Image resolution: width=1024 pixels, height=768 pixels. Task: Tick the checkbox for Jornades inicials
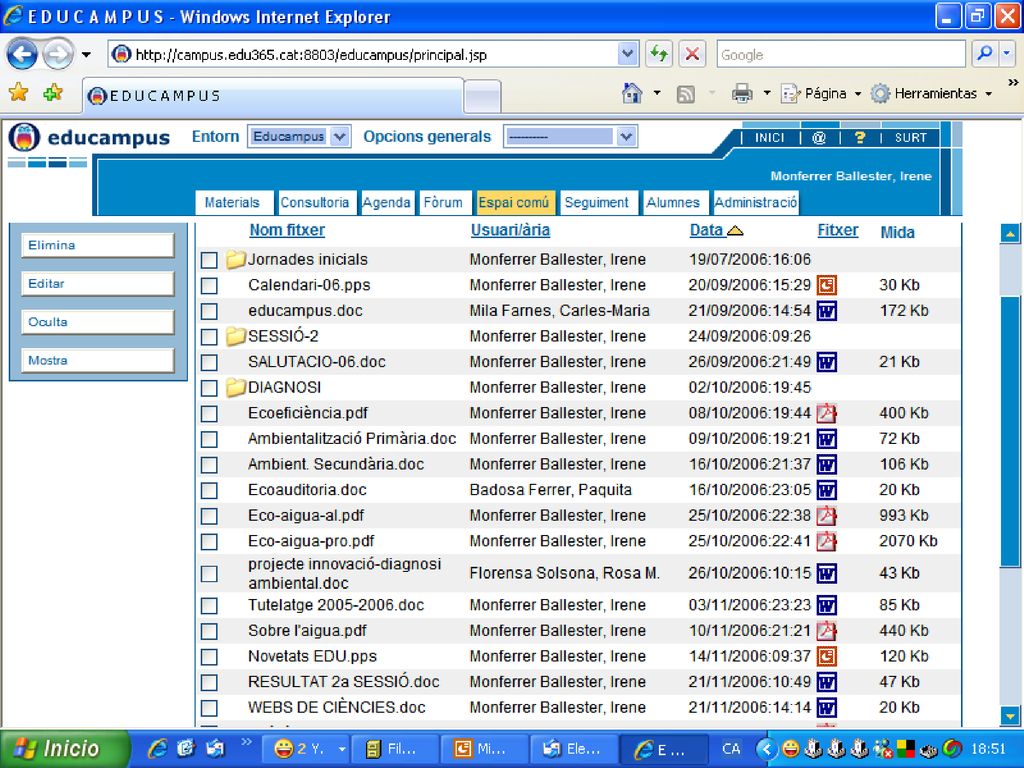click(209, 260)
